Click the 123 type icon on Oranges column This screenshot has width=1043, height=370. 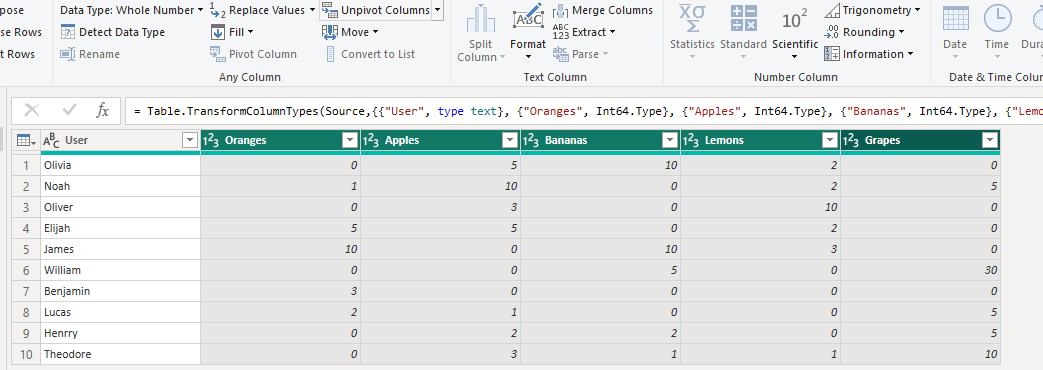point(212,140)
